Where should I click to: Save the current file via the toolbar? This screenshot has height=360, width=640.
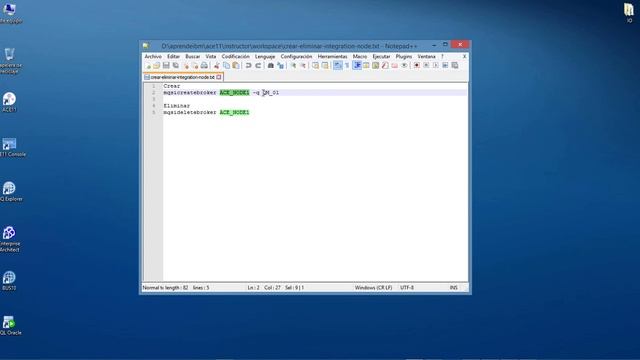pos(166,66)
